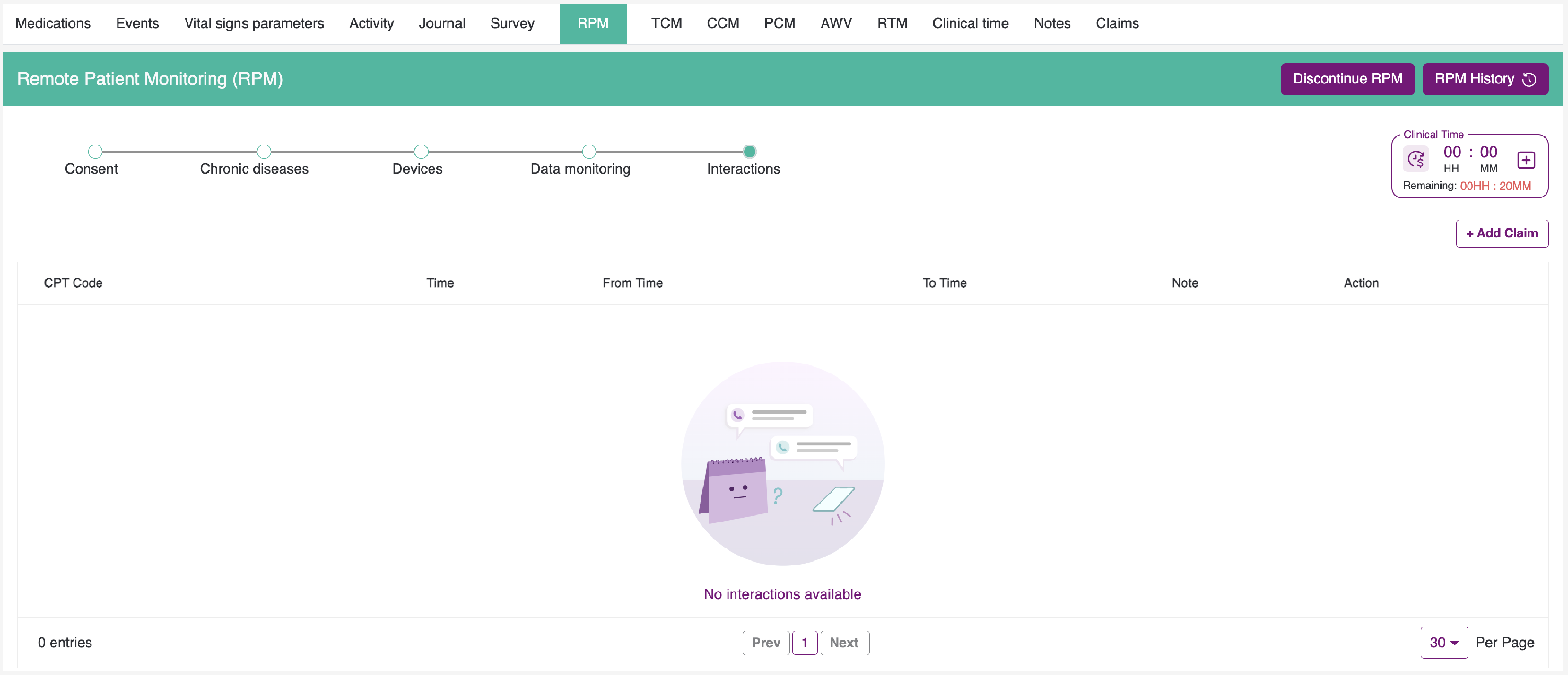This screenshot has width=1568, height=675.
Task: Select the Chronic diseases step circle
Action: click(263, 151)
